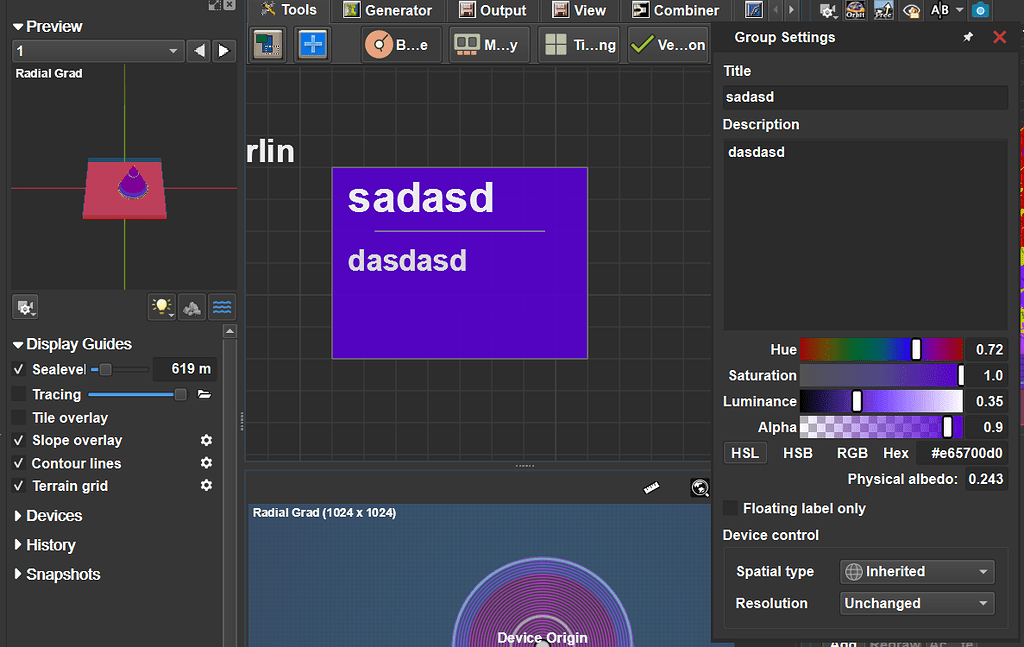Open the Tracing image folder icon
1024x647 pixels.
coord(205,395)
